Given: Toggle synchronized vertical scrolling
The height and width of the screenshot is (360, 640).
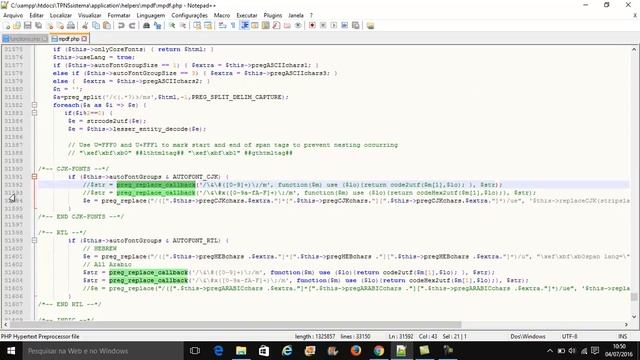Looking at the screenshot, I should tap(197, 26).
